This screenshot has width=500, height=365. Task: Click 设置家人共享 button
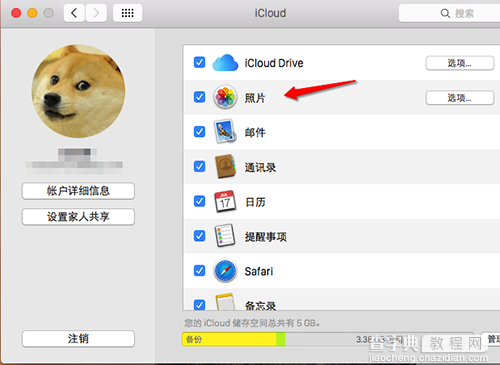click(78, 217)
